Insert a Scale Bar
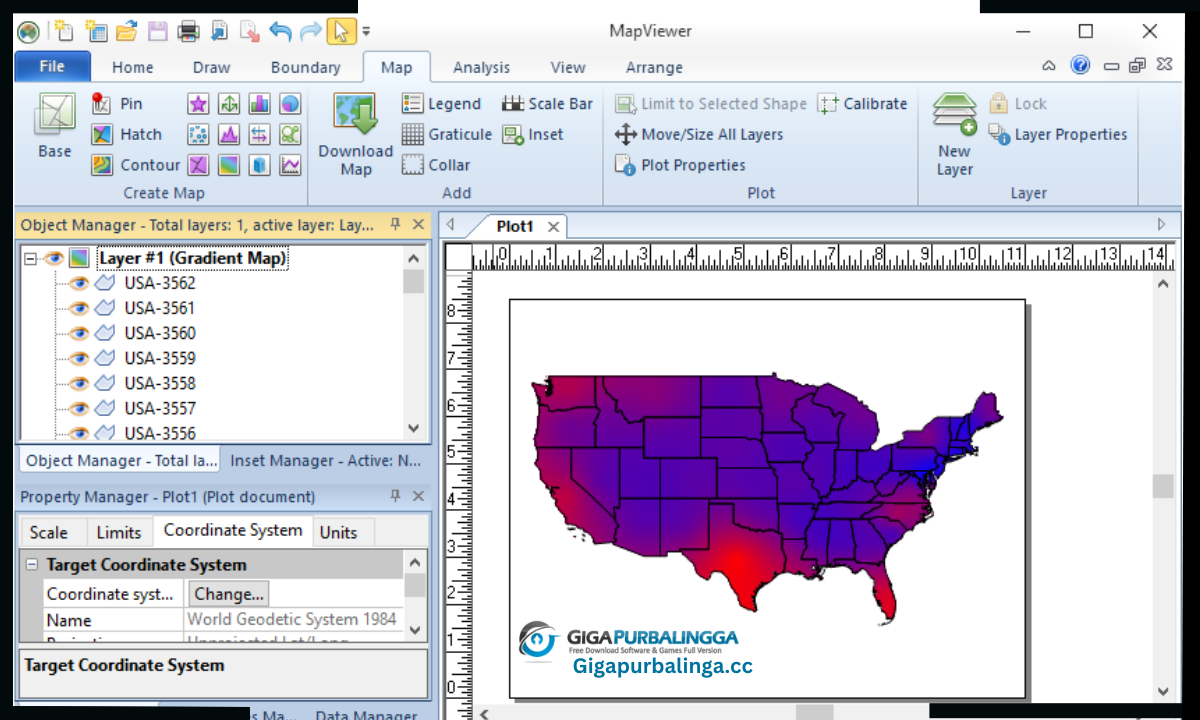 [x=547, y=103]
